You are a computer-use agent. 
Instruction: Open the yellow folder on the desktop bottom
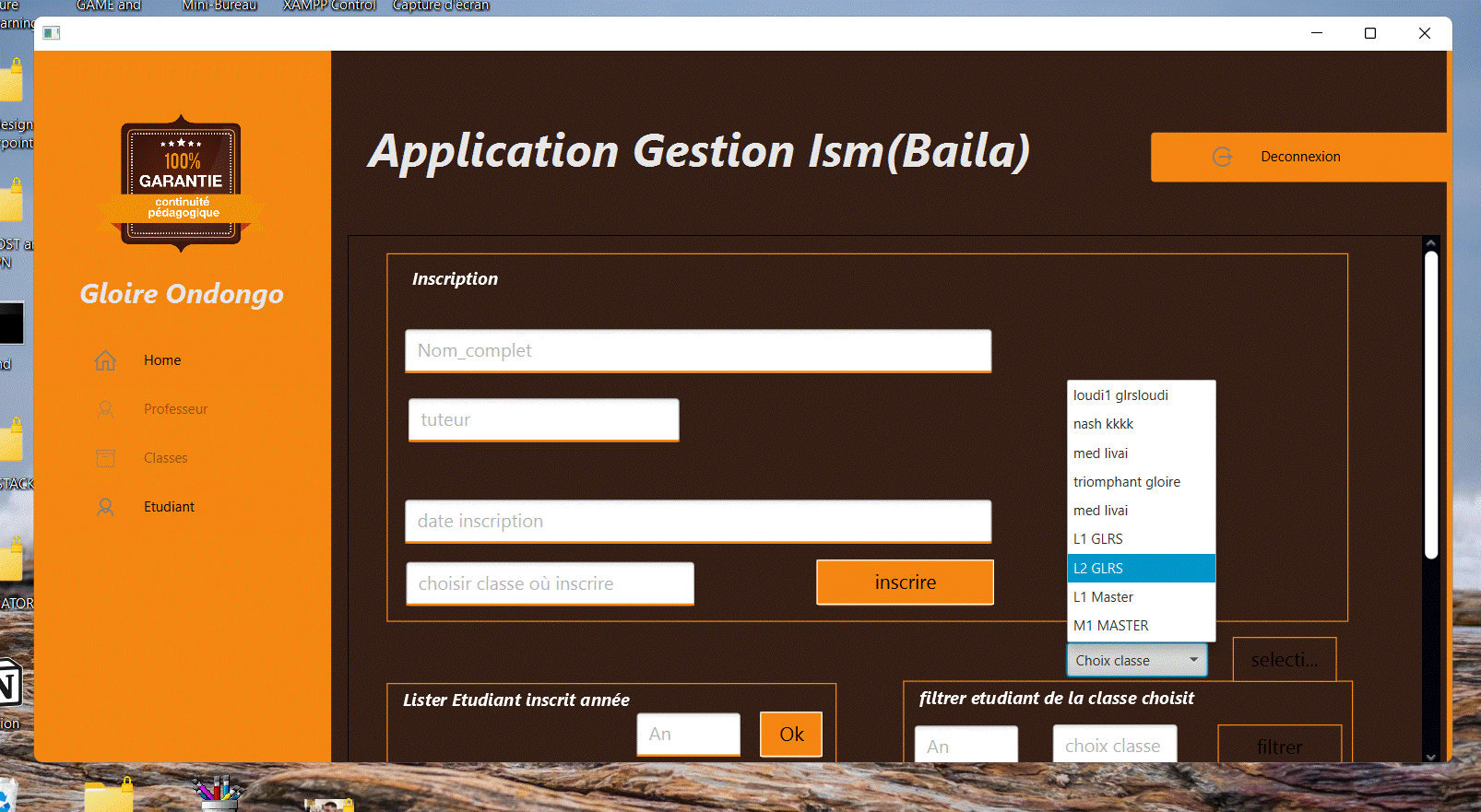pyautogui.click(x=109, y=794)
